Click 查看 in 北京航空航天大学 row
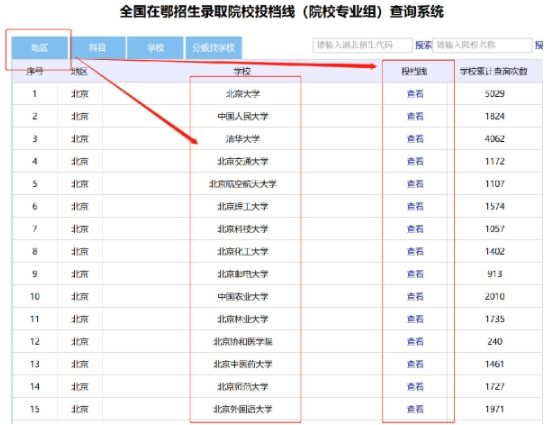The width and height of the screenshot is (547, 425). 415,184
